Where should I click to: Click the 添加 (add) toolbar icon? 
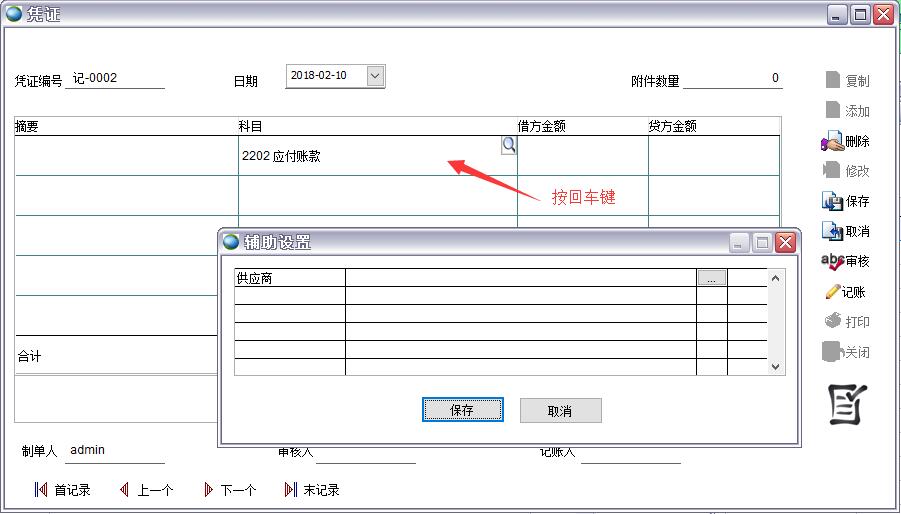[832, 111]
